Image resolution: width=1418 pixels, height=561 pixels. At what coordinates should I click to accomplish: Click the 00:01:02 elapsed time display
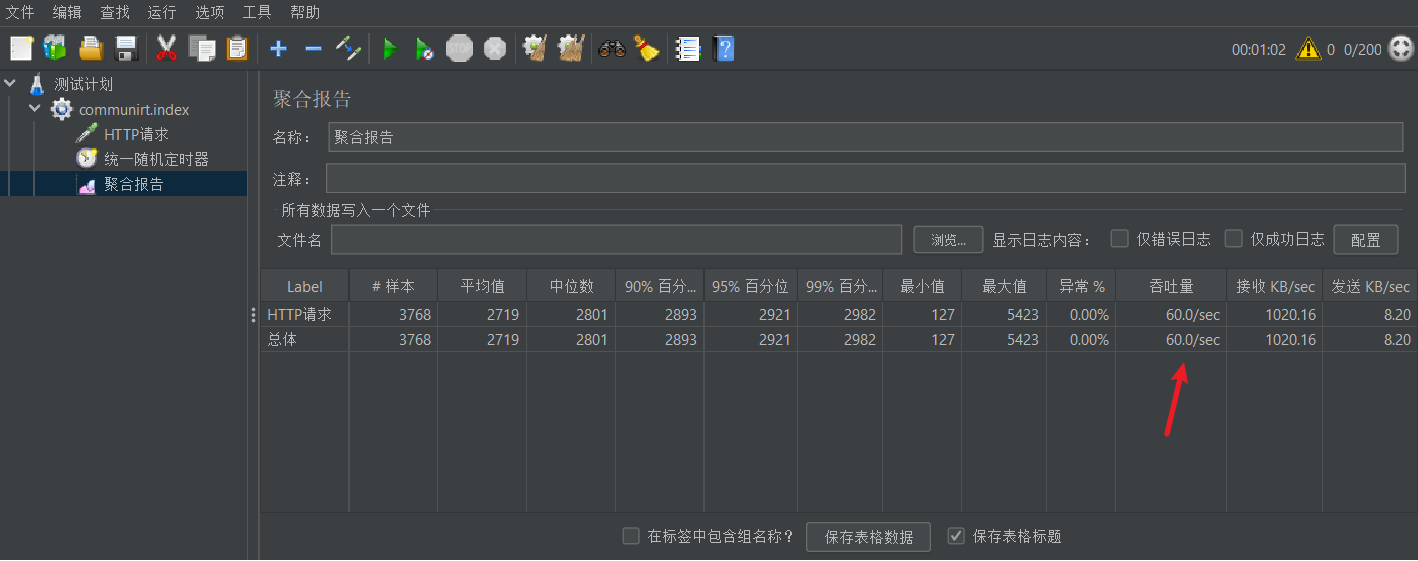pyautogui.click(x=1258, y=49)
